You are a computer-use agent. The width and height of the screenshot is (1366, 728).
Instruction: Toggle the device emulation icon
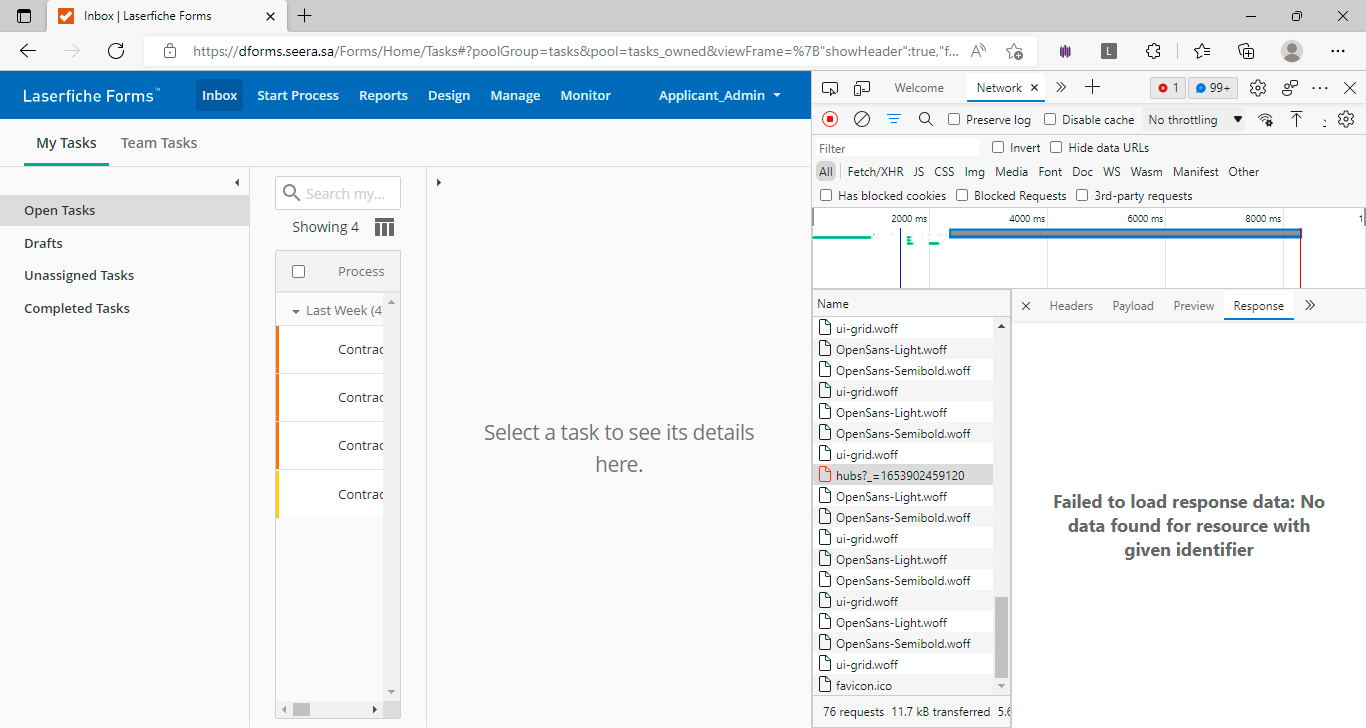862,88
